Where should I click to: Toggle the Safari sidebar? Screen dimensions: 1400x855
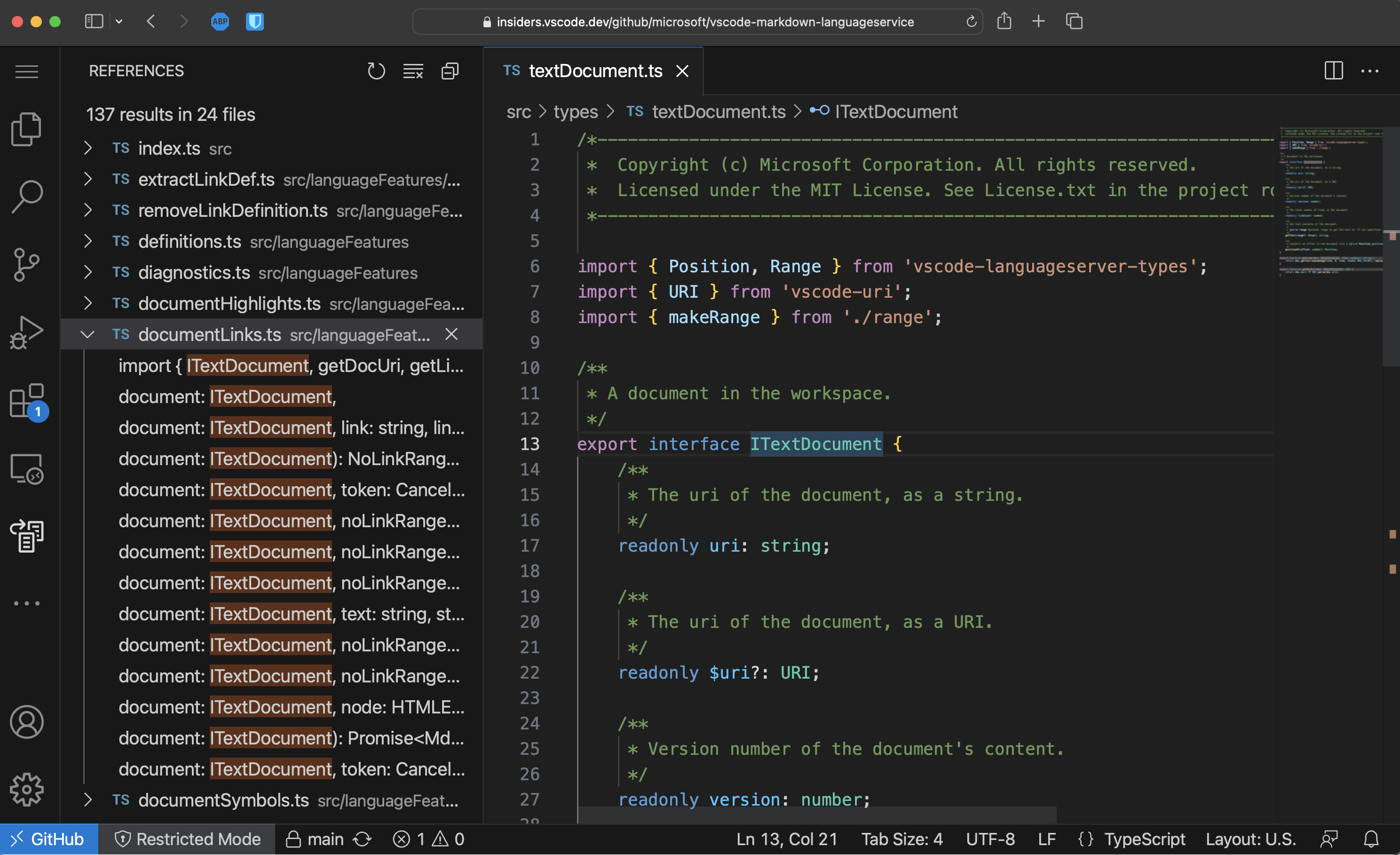94,21
